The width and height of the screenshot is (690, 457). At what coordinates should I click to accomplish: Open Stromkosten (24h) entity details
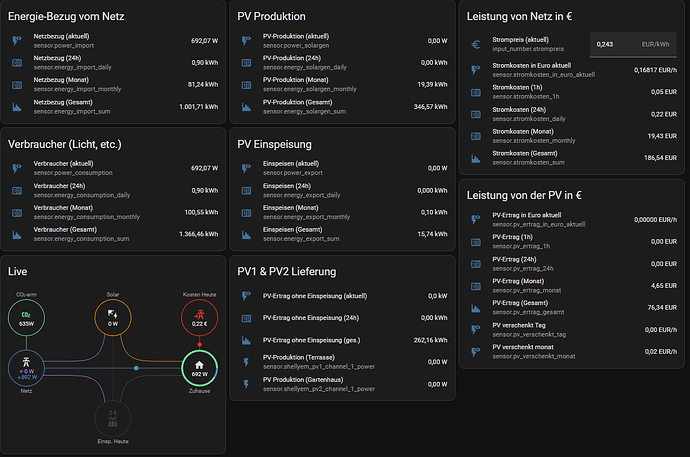coord(573,114)
